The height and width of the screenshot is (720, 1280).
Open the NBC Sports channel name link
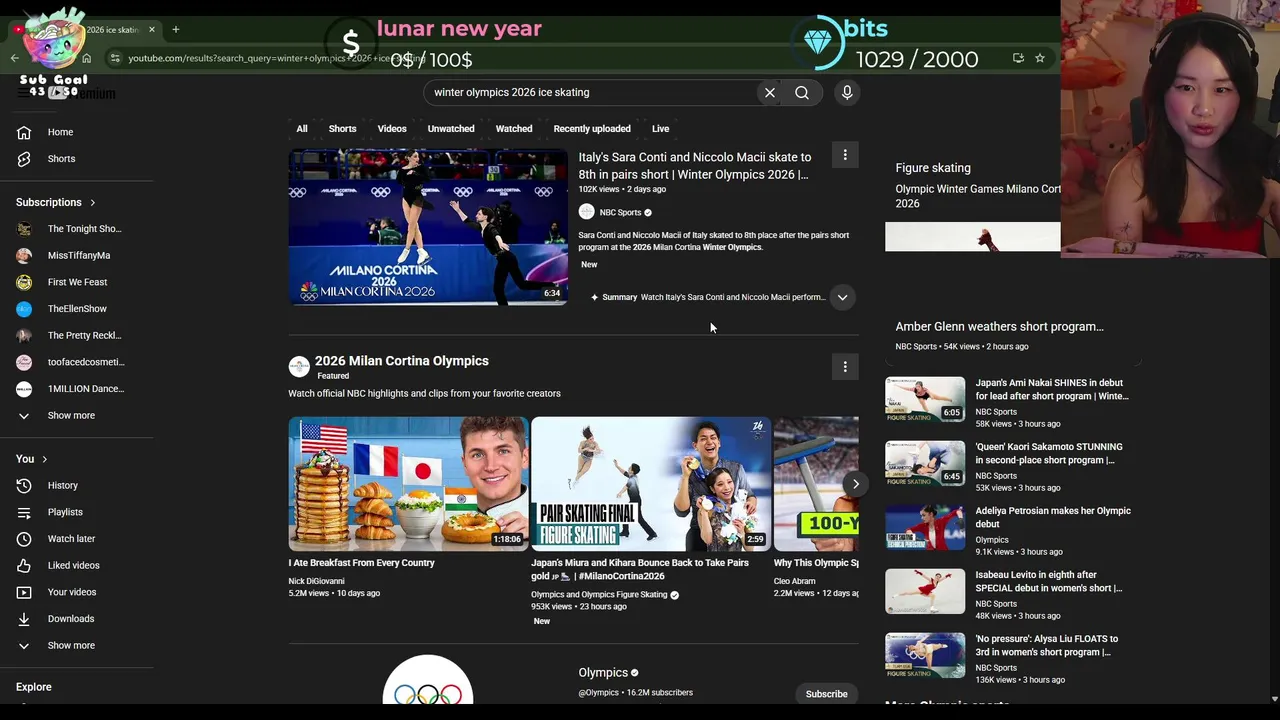click(x=620, y=212)
